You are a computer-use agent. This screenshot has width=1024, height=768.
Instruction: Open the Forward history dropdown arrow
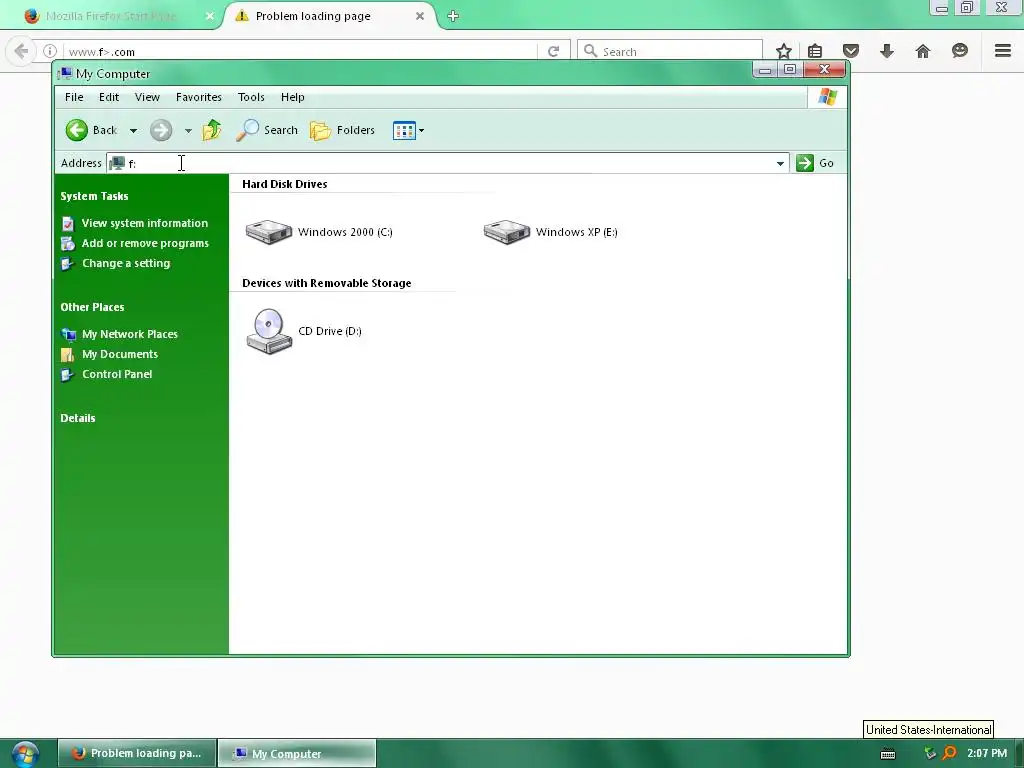point(188,131)
